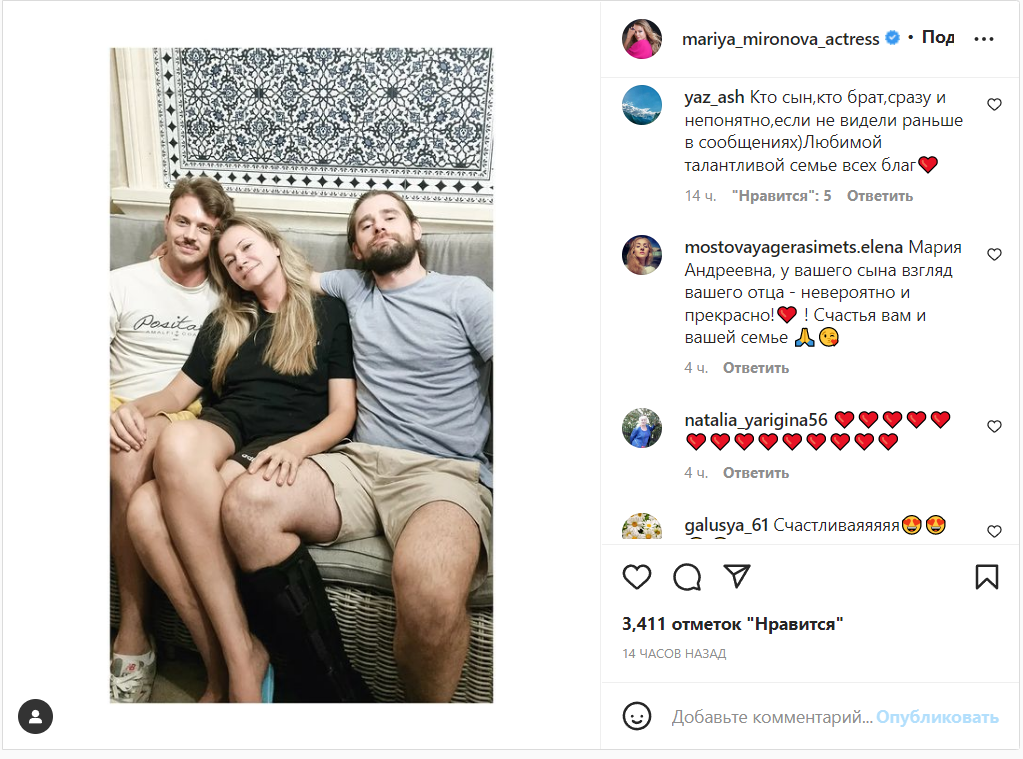Viewport: 1023px width, 759px height.
Task: Open the three-dot more options menu
Action: [984, 40]
